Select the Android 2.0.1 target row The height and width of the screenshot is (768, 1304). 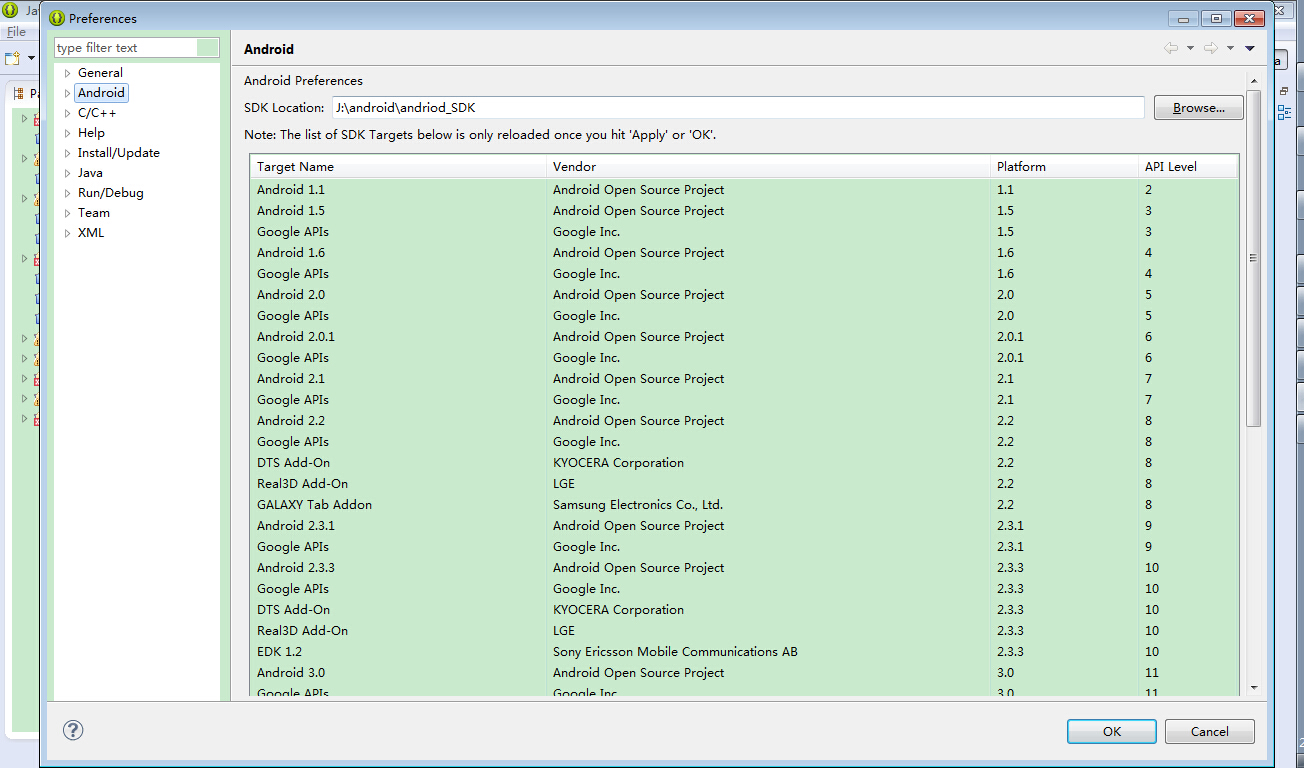tap(744, 337)
